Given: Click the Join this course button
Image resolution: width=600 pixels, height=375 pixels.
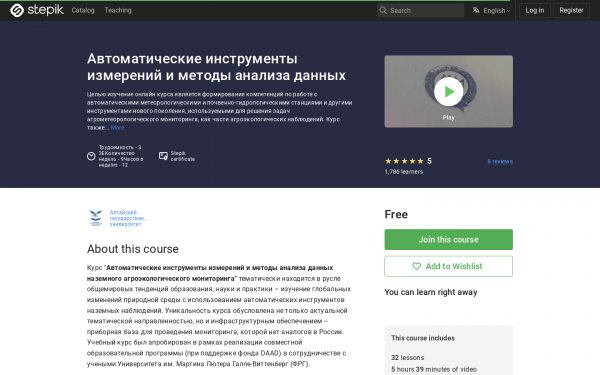Looking at the screenshot, I should click(448, 240).
